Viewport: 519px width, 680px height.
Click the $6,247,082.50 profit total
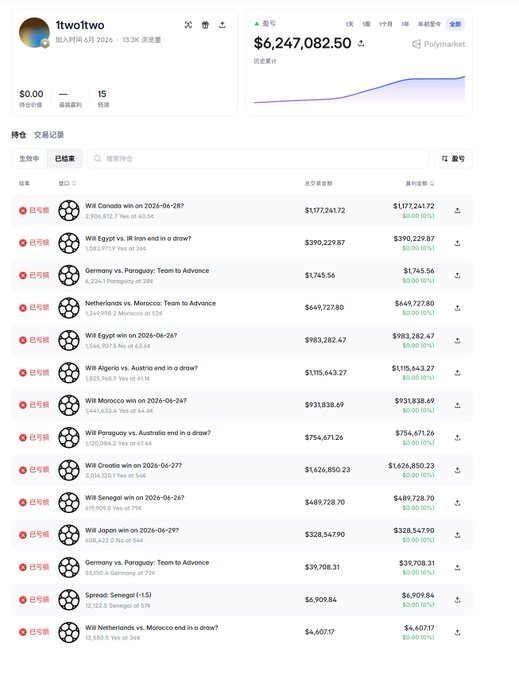click(303, 43)
